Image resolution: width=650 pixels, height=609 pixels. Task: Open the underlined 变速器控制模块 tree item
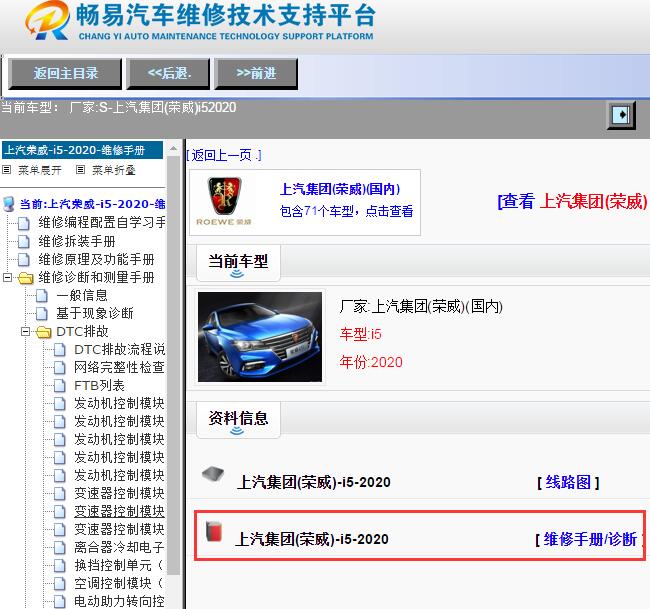tap(119, 511)
